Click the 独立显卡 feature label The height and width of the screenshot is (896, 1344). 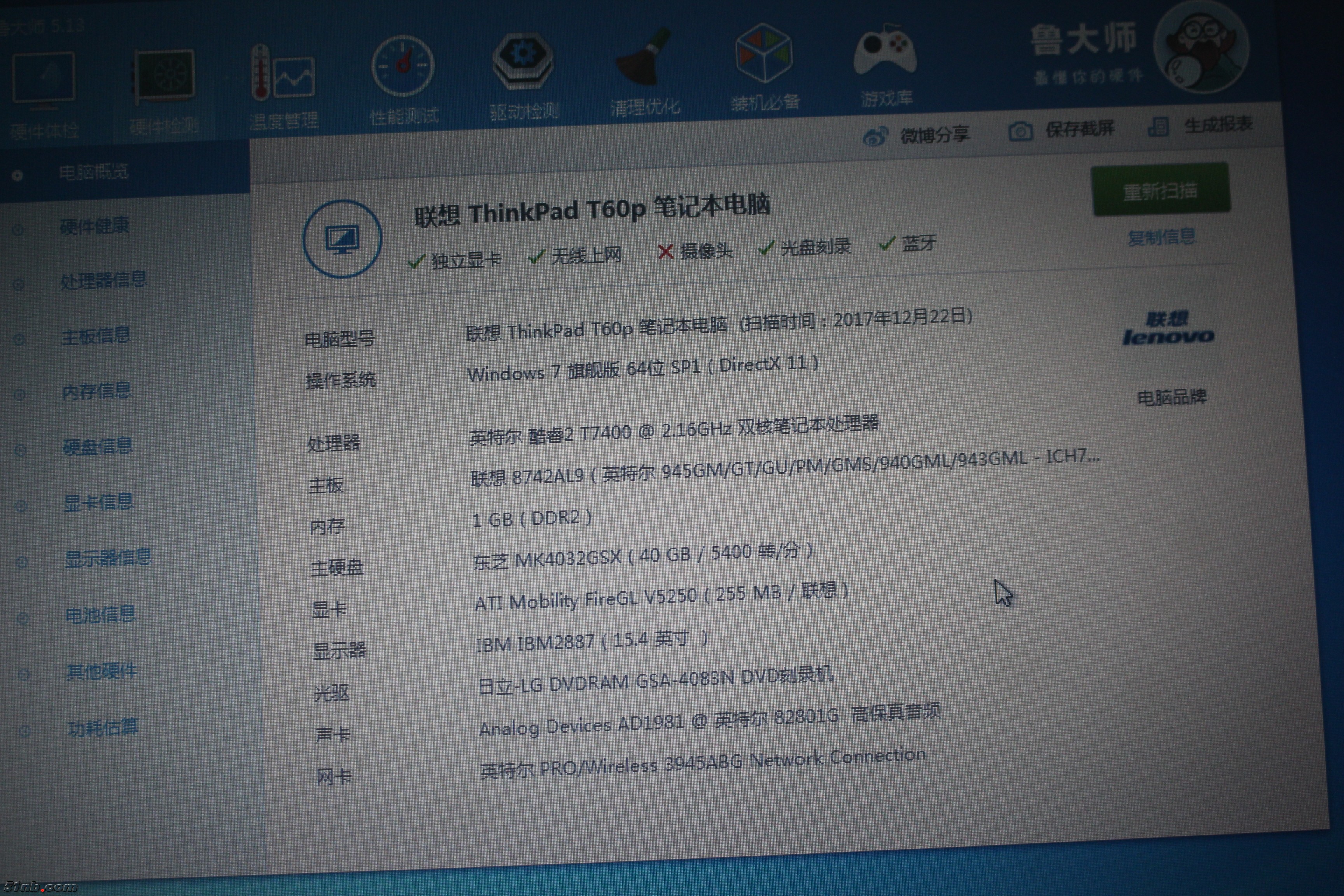tap(466, 260)
